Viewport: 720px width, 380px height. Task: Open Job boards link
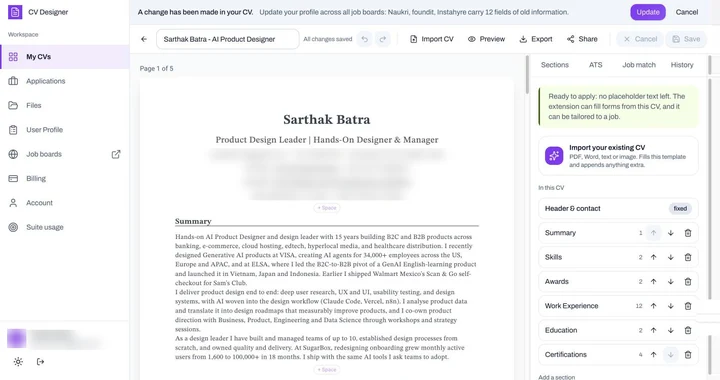tap(65, 154)
